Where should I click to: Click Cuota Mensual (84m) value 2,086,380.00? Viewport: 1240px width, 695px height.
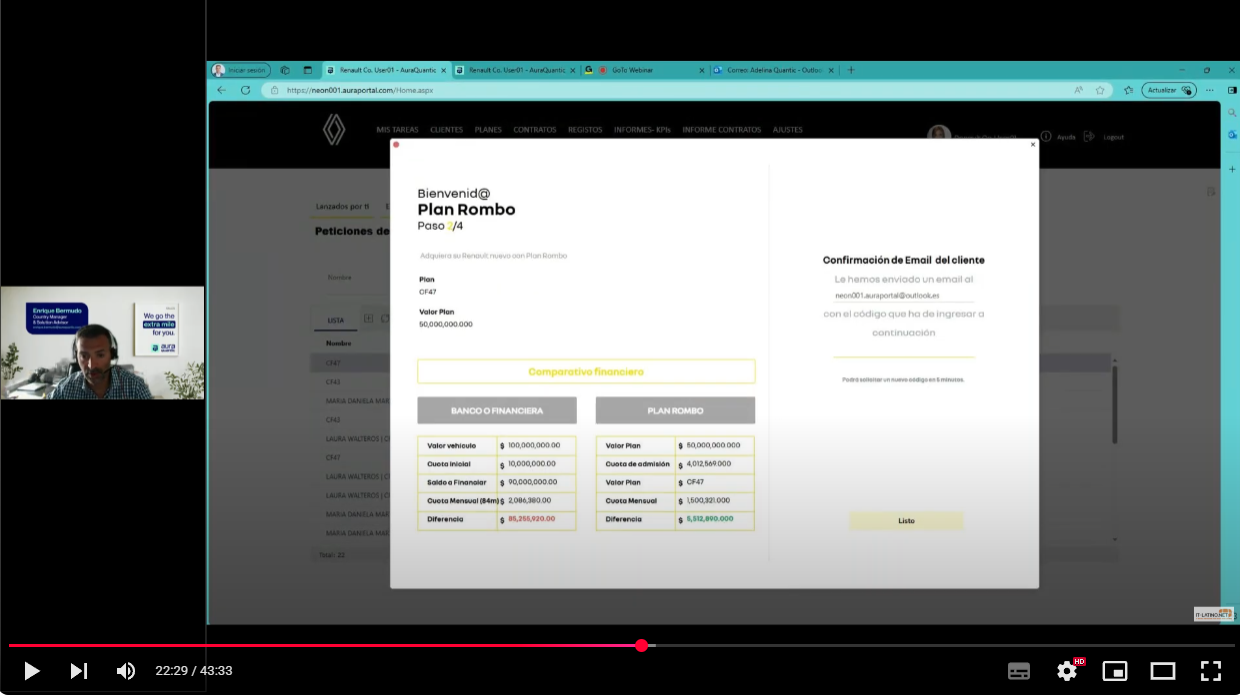[x=530, y=500]
